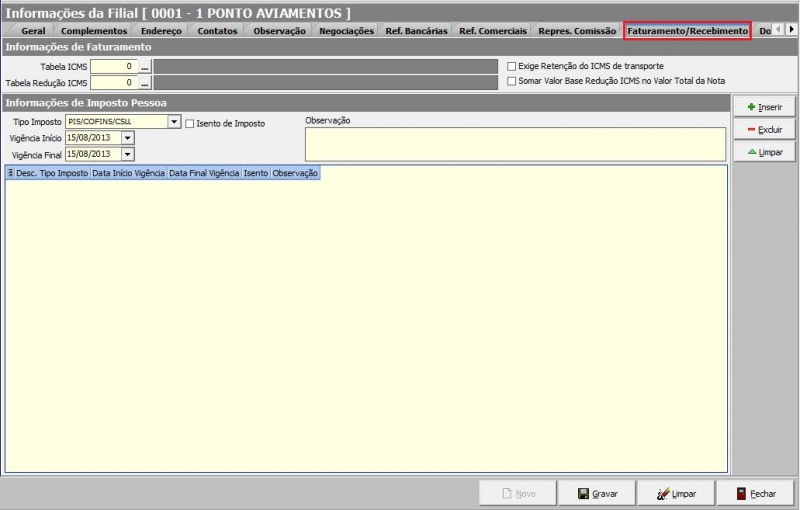
Task: Enable the Isento de Imposto checkbox
Action: [190, 123]
